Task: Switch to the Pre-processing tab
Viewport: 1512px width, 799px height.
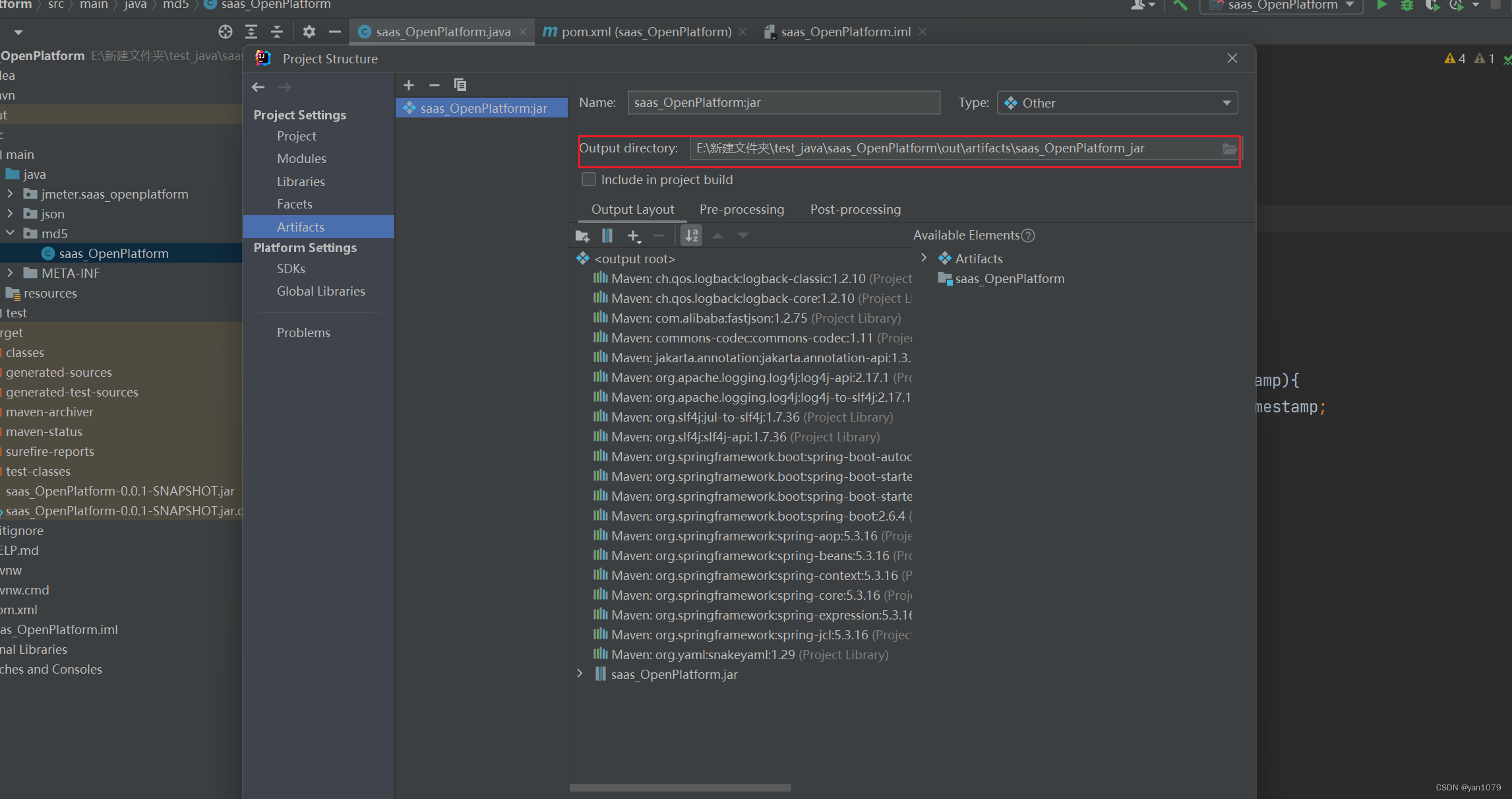Action: pyautogui.click(x=741, y=209)
